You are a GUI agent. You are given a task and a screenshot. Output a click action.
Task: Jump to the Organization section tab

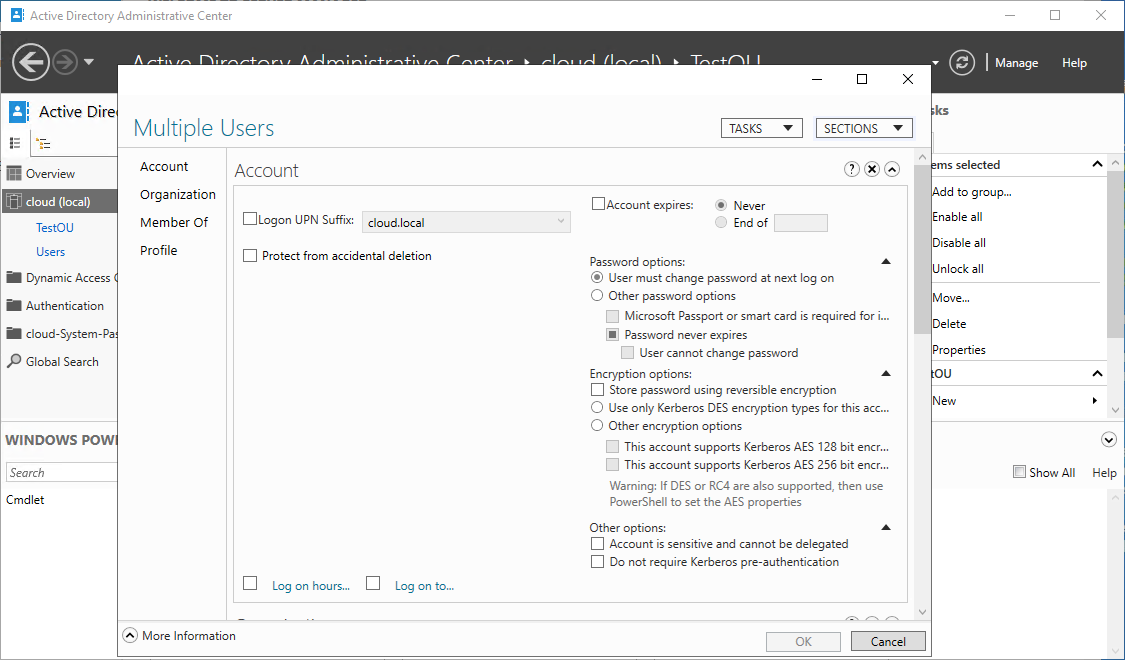(x=177, y=194)
